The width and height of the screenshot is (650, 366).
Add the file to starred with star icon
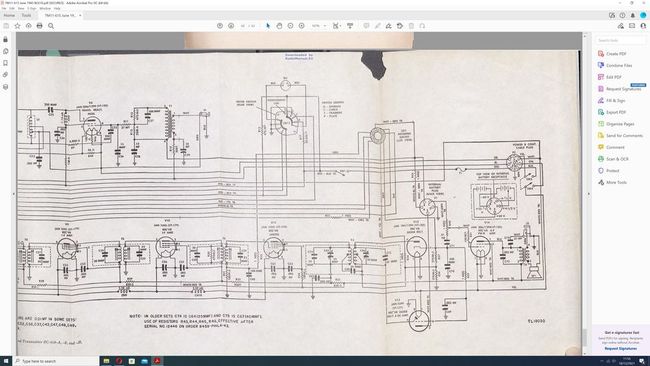[x=17, y=26]
